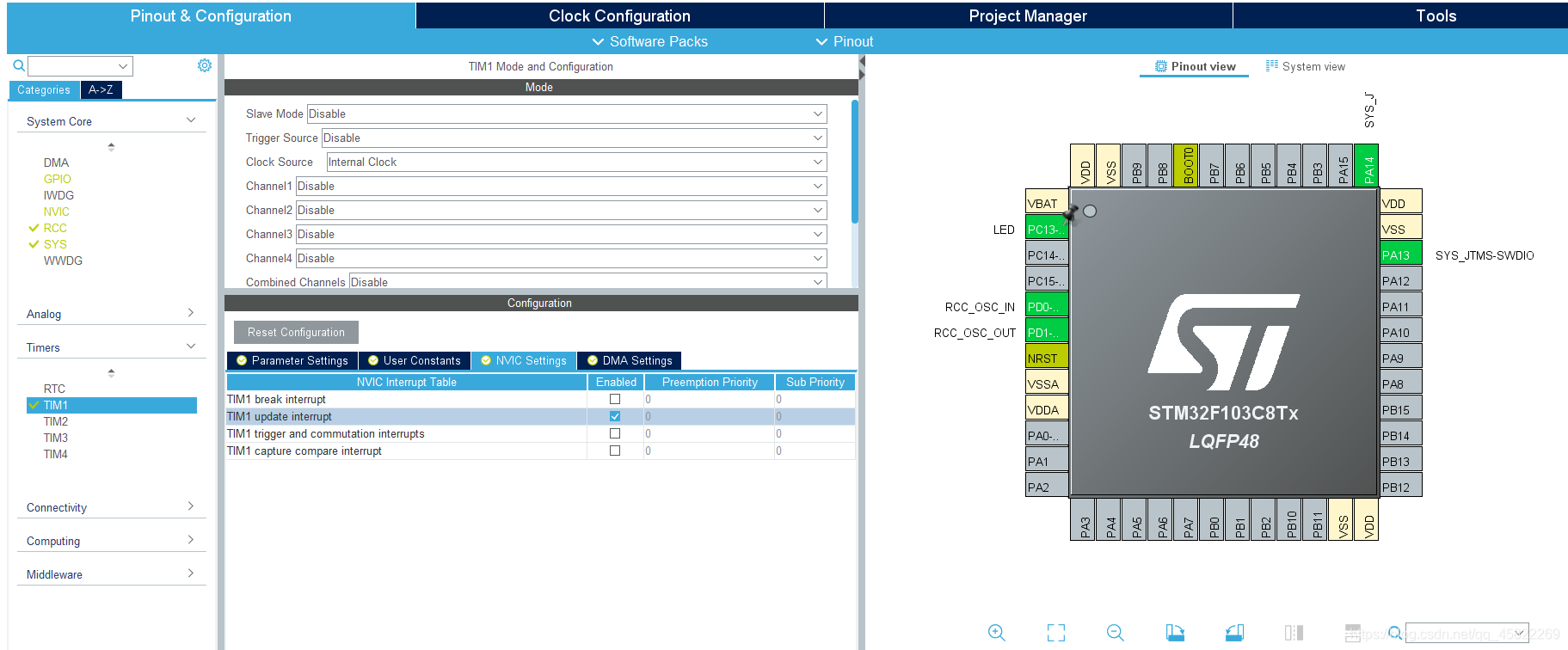The height and width of the screenshot is (650, 1568).
Task: Click the pin search field below chip
Action: click(x=1467, y=633)
